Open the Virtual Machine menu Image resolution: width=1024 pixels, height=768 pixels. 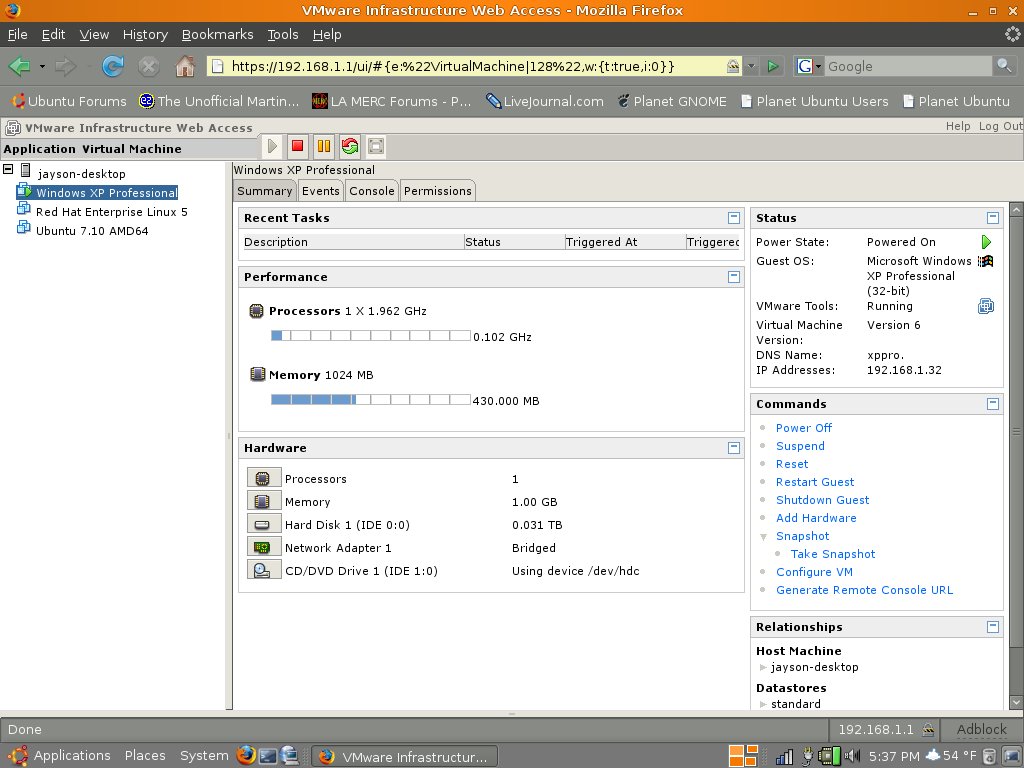click(132, 149)
